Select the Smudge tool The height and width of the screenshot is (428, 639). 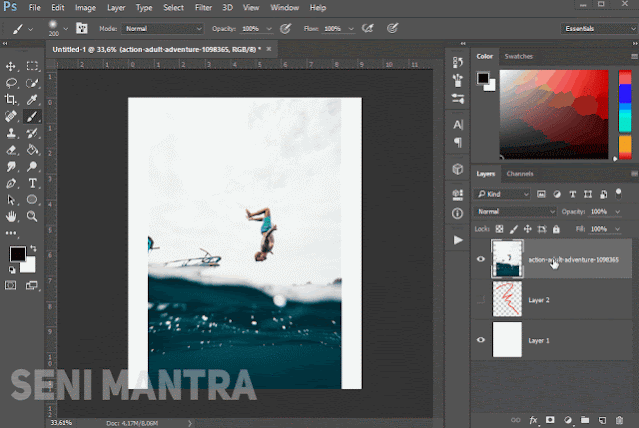coord(11,166)
